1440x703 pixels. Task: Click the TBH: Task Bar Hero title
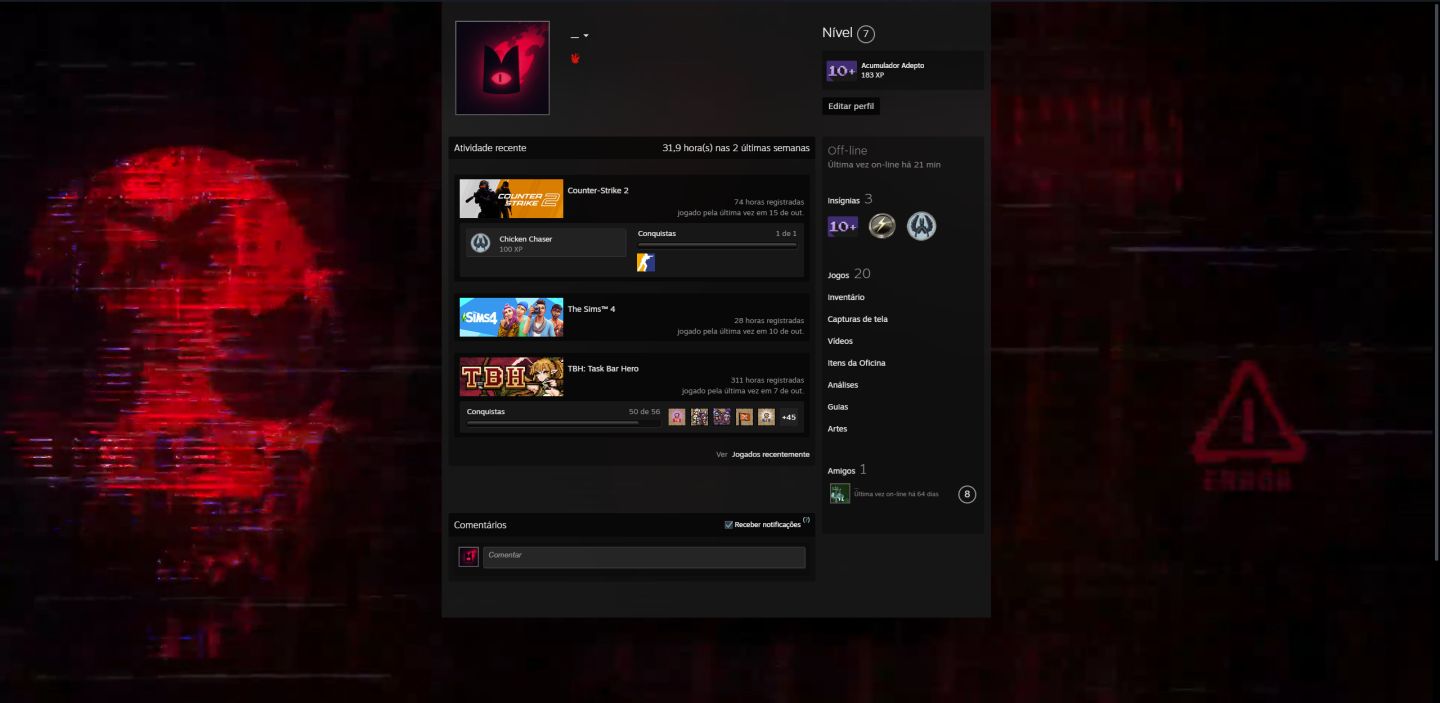coord(603,369)
